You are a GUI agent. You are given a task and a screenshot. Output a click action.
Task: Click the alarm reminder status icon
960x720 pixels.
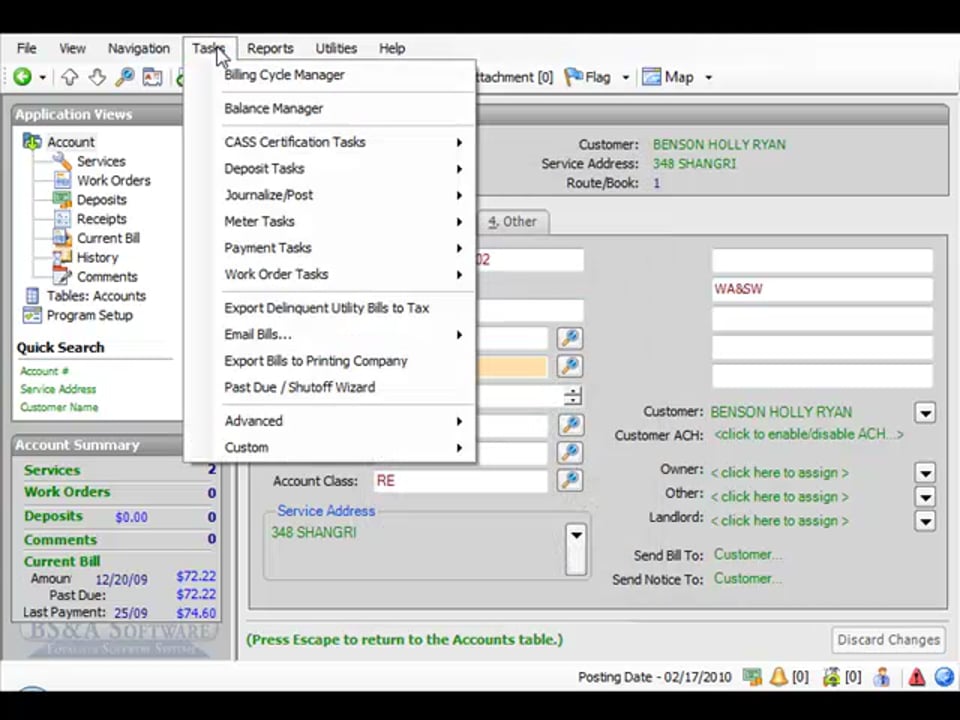831,677
